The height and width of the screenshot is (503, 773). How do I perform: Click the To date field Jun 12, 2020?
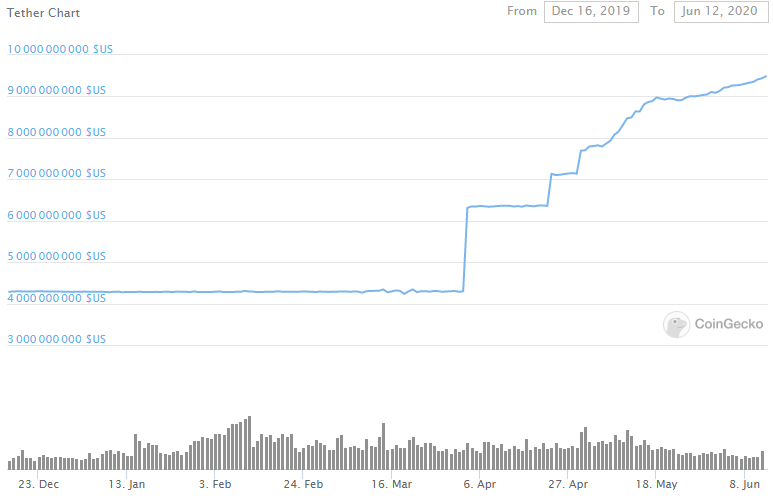point(721,12)
